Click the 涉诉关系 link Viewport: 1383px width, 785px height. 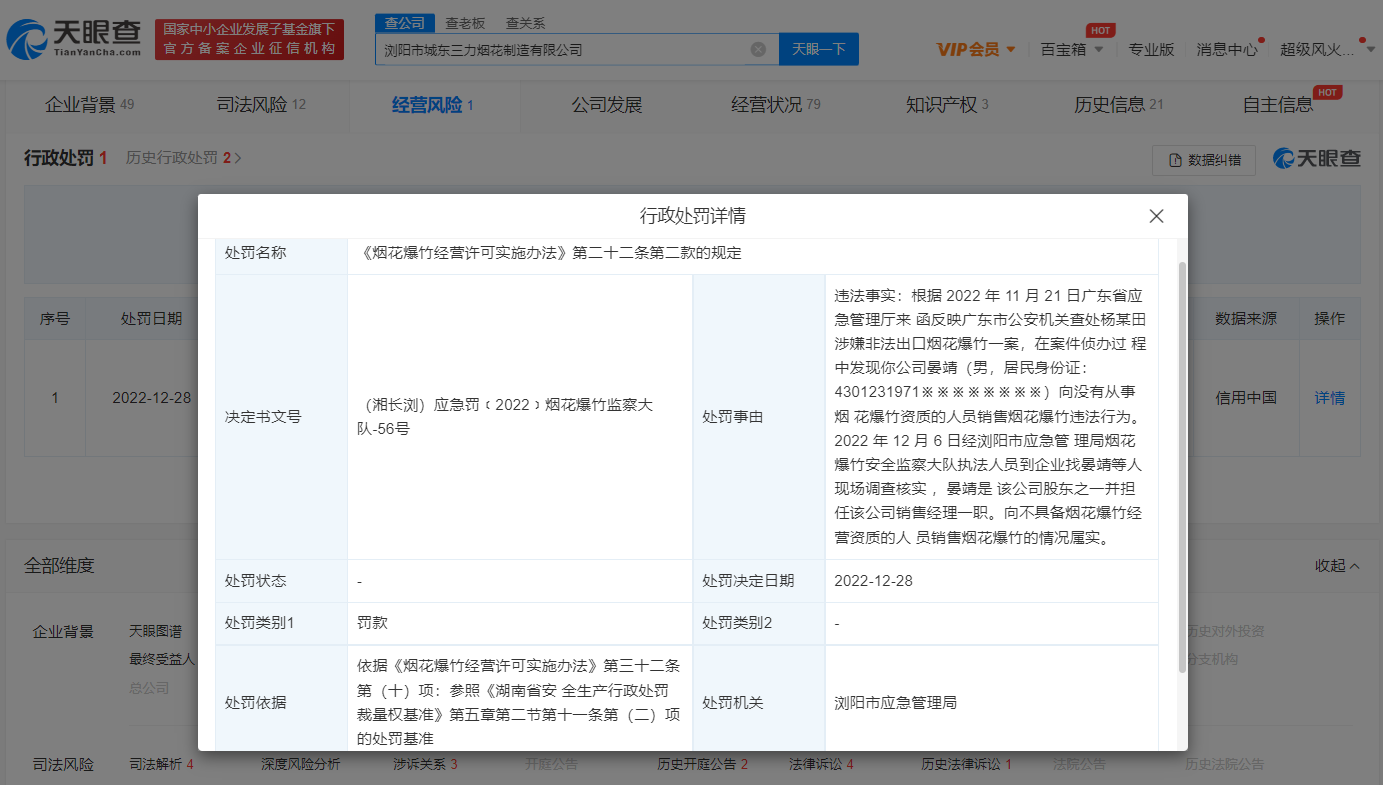tap(425, 764)
